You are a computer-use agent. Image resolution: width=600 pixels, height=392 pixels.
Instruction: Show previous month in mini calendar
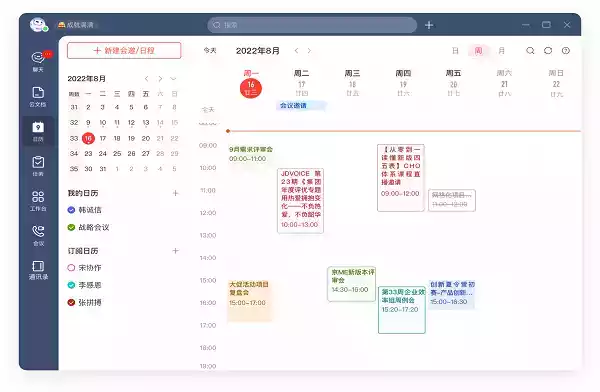(147, 78)
